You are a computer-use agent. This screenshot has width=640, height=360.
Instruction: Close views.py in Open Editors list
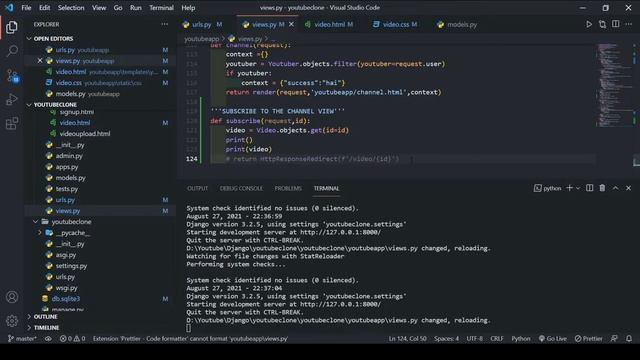(40, 61)
